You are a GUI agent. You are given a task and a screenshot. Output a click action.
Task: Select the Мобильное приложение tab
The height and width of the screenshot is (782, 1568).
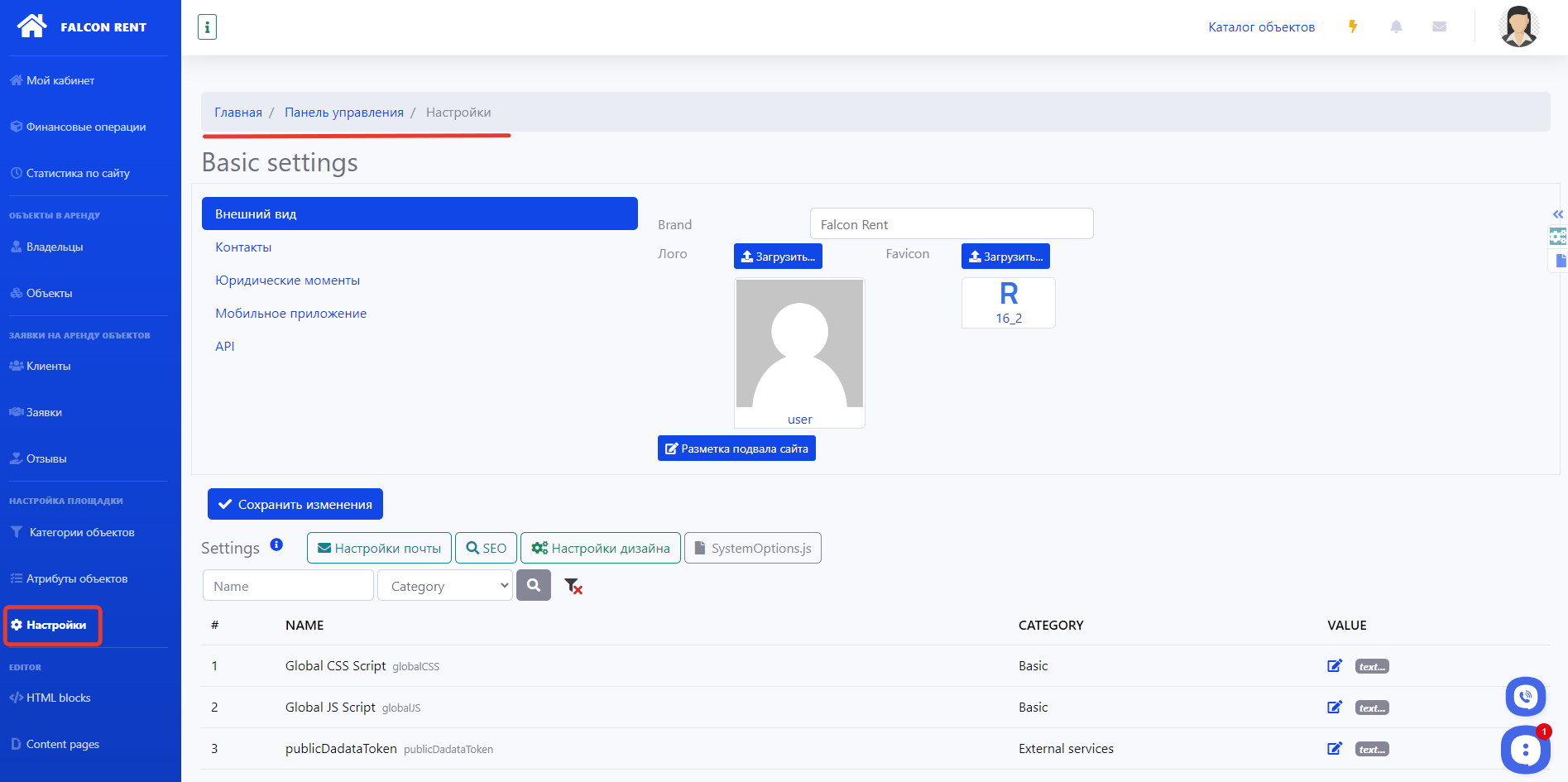(x=290, y=314)
